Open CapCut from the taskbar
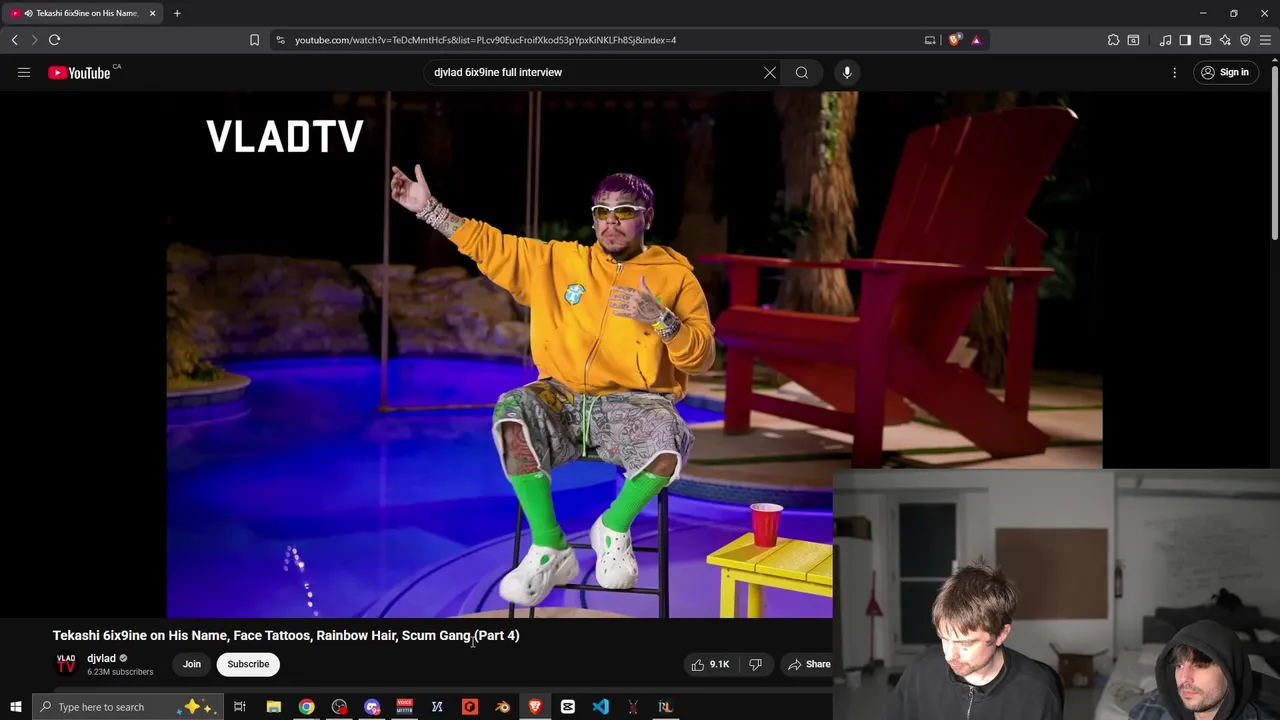Viewport: 1280px width, 720px height. pyautogui.click(x=567, y=707)
